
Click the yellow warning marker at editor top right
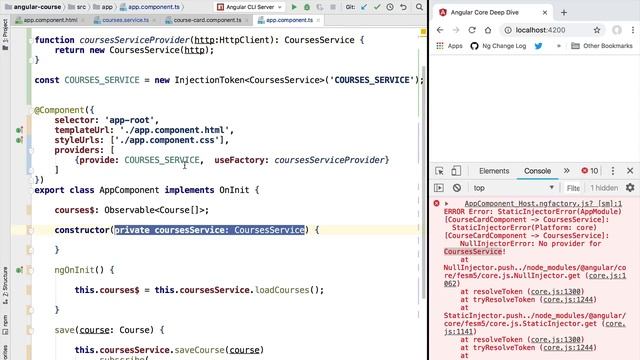423,31
